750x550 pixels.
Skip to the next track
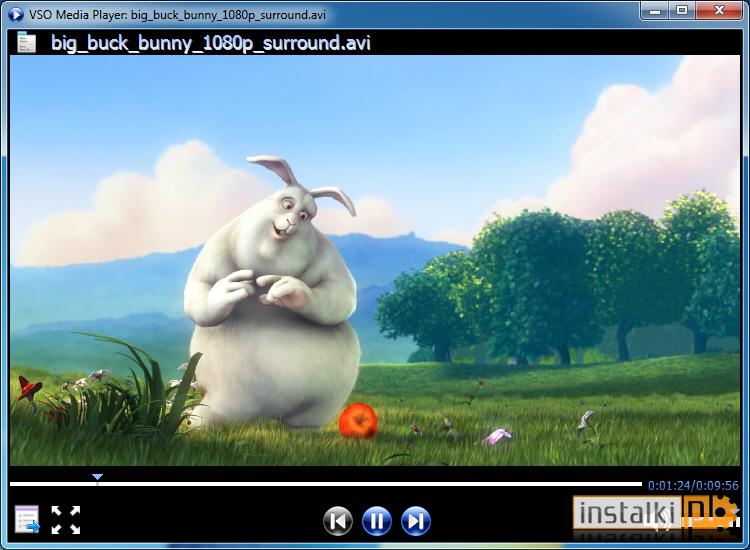416,521
